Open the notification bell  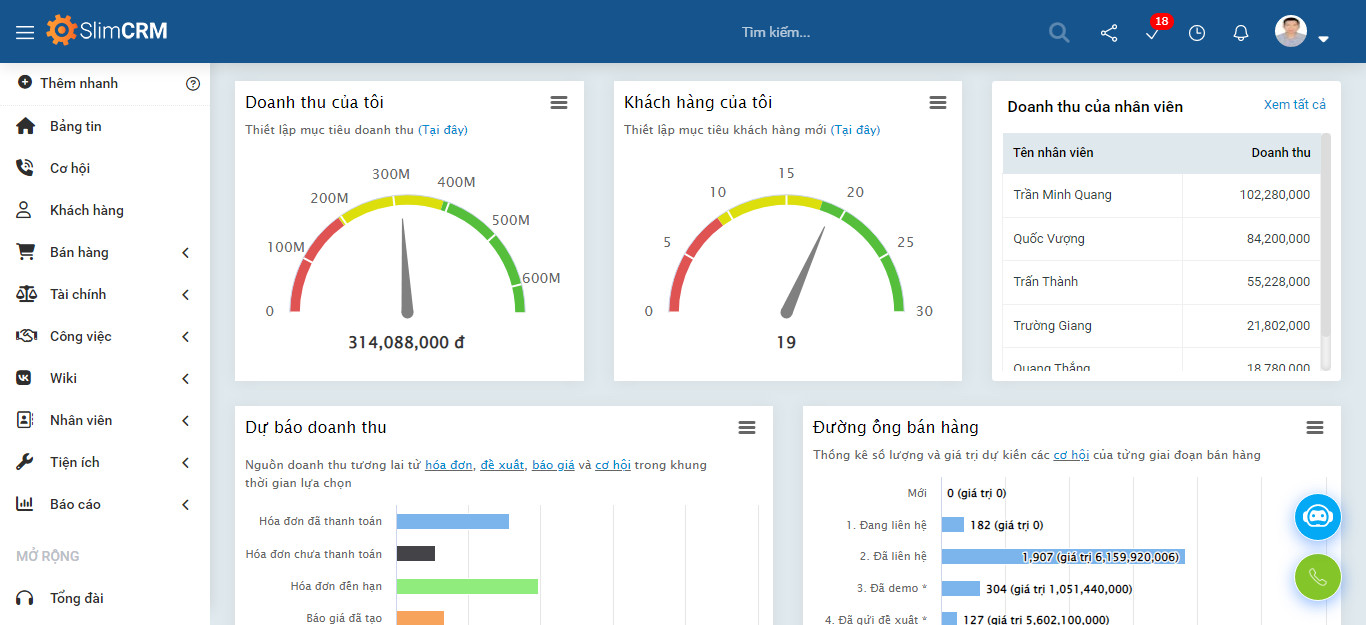1240,32
